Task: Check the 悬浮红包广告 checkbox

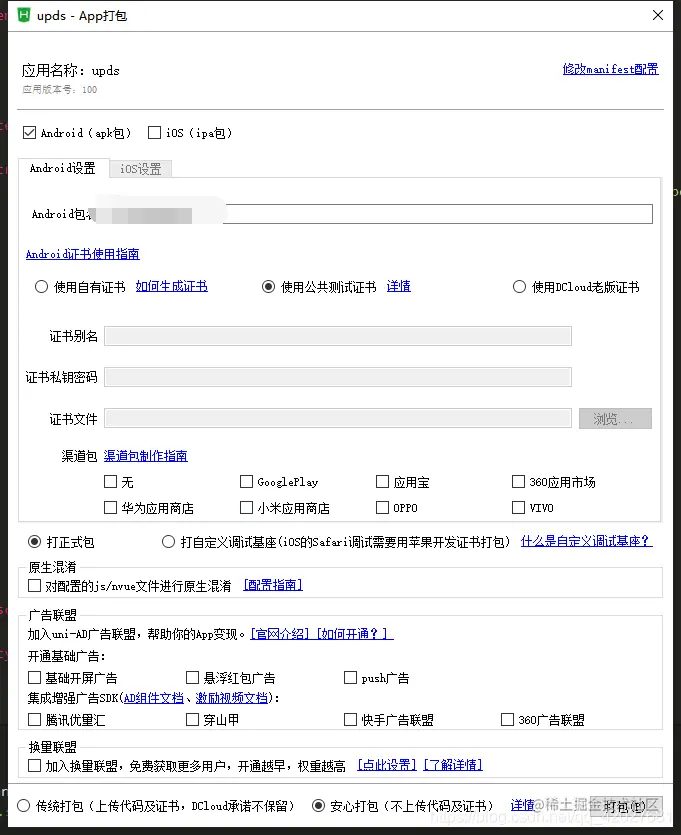Action: (192, 678)
